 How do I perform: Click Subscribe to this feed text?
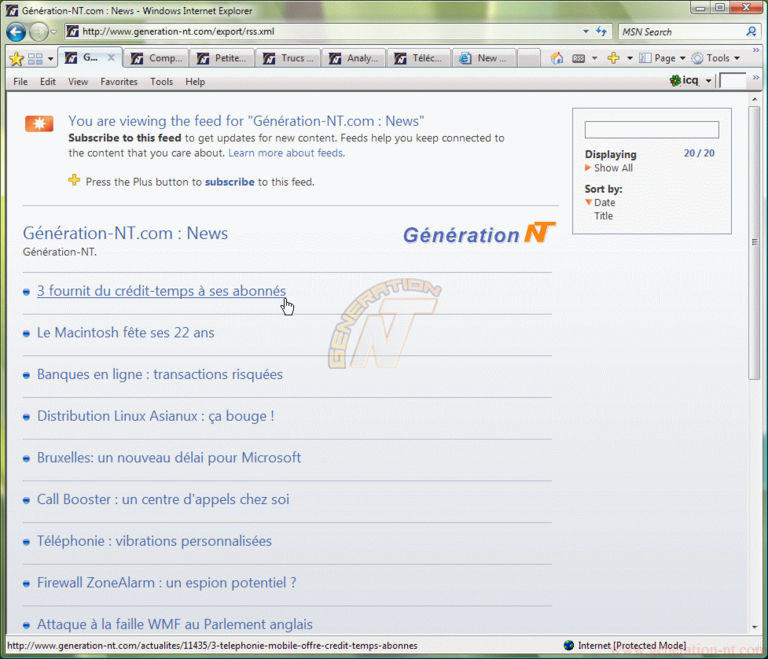point(124,138)
